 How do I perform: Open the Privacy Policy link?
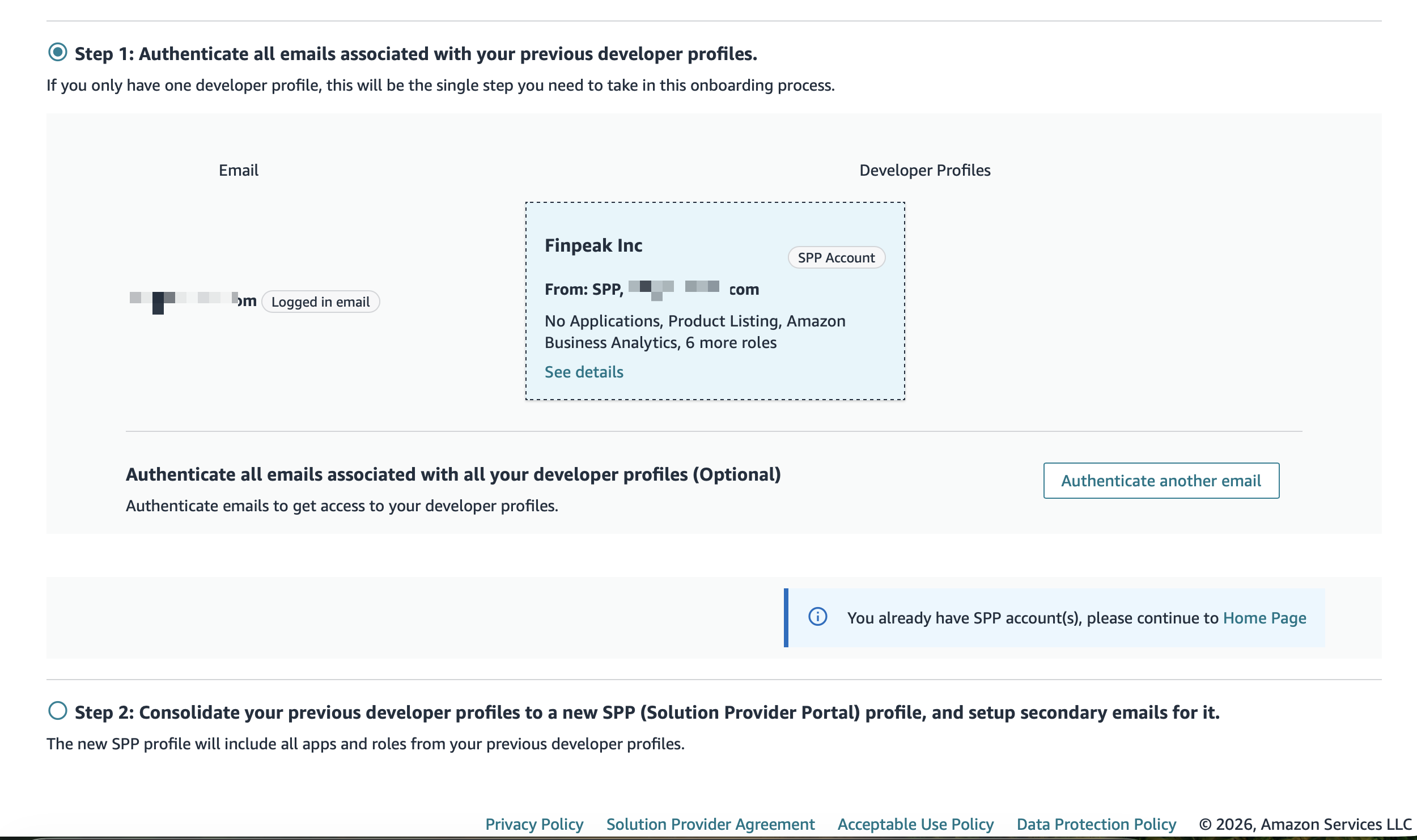point(534,824)
